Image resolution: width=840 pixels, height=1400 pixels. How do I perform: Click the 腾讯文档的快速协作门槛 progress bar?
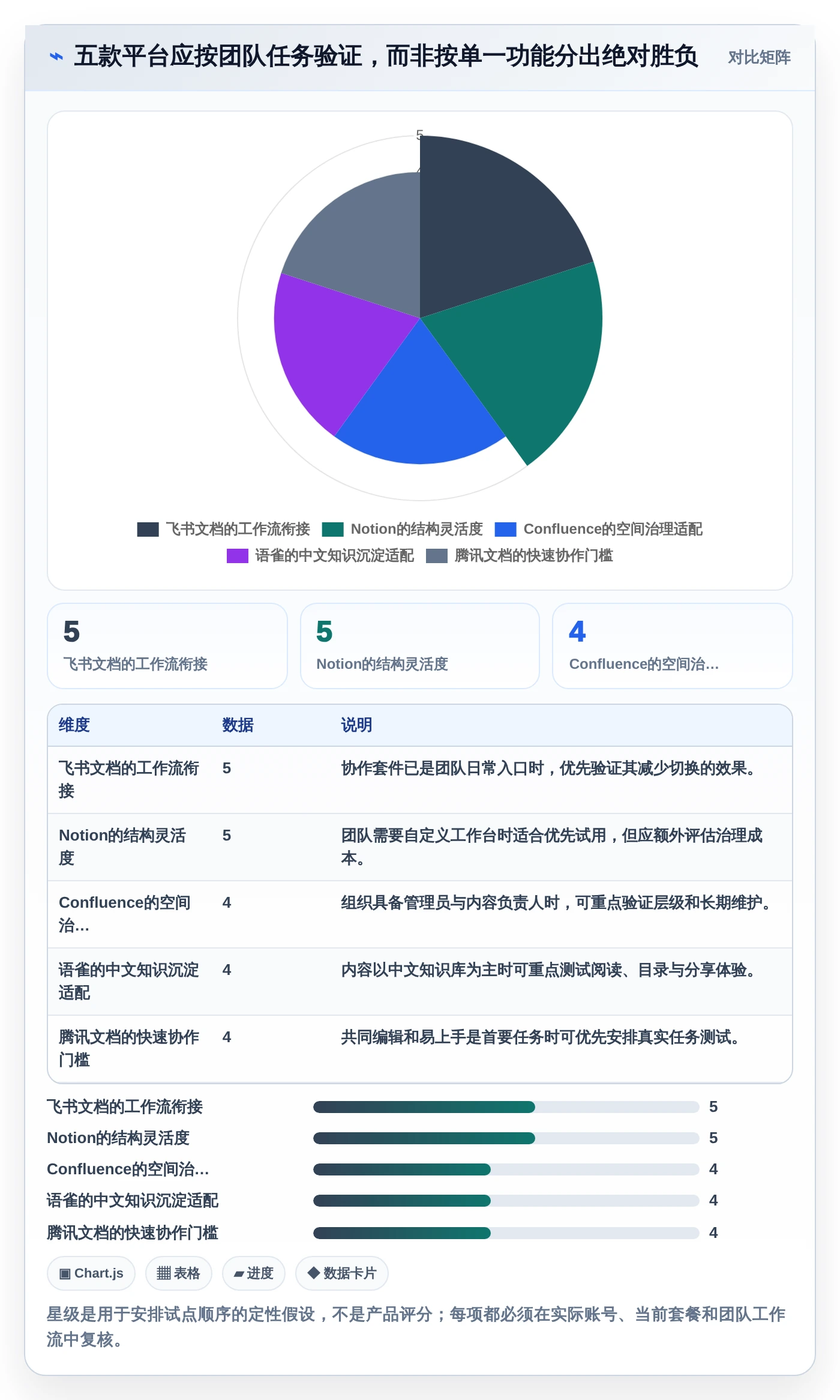click(x=506, y=1233)
